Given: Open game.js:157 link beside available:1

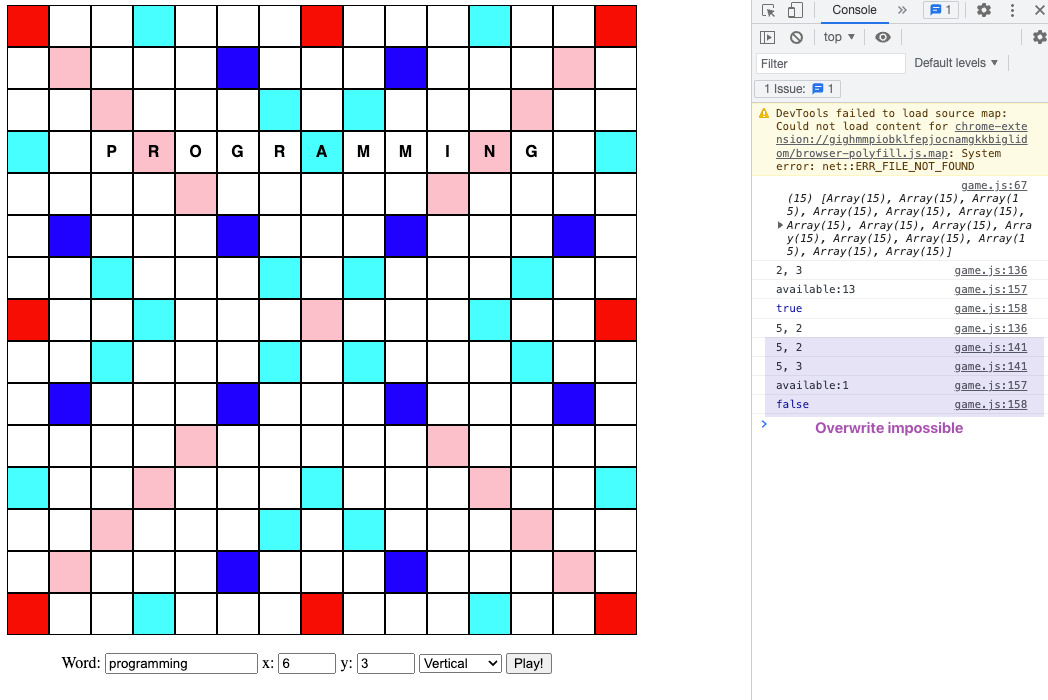Looking at the screenshot, I should pyautogui.click(x=991, y=385).
